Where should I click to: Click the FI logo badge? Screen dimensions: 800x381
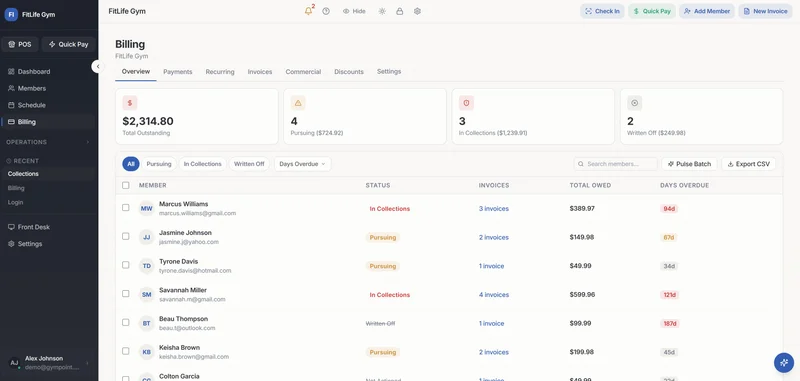11,15
